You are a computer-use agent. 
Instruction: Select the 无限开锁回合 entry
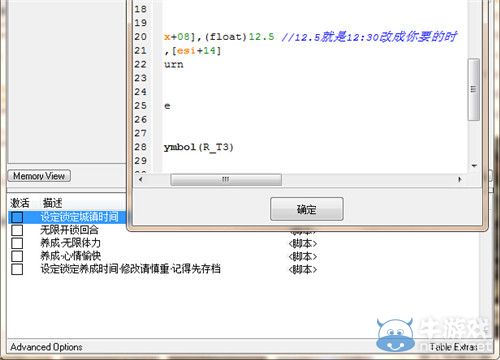point(69,230)
